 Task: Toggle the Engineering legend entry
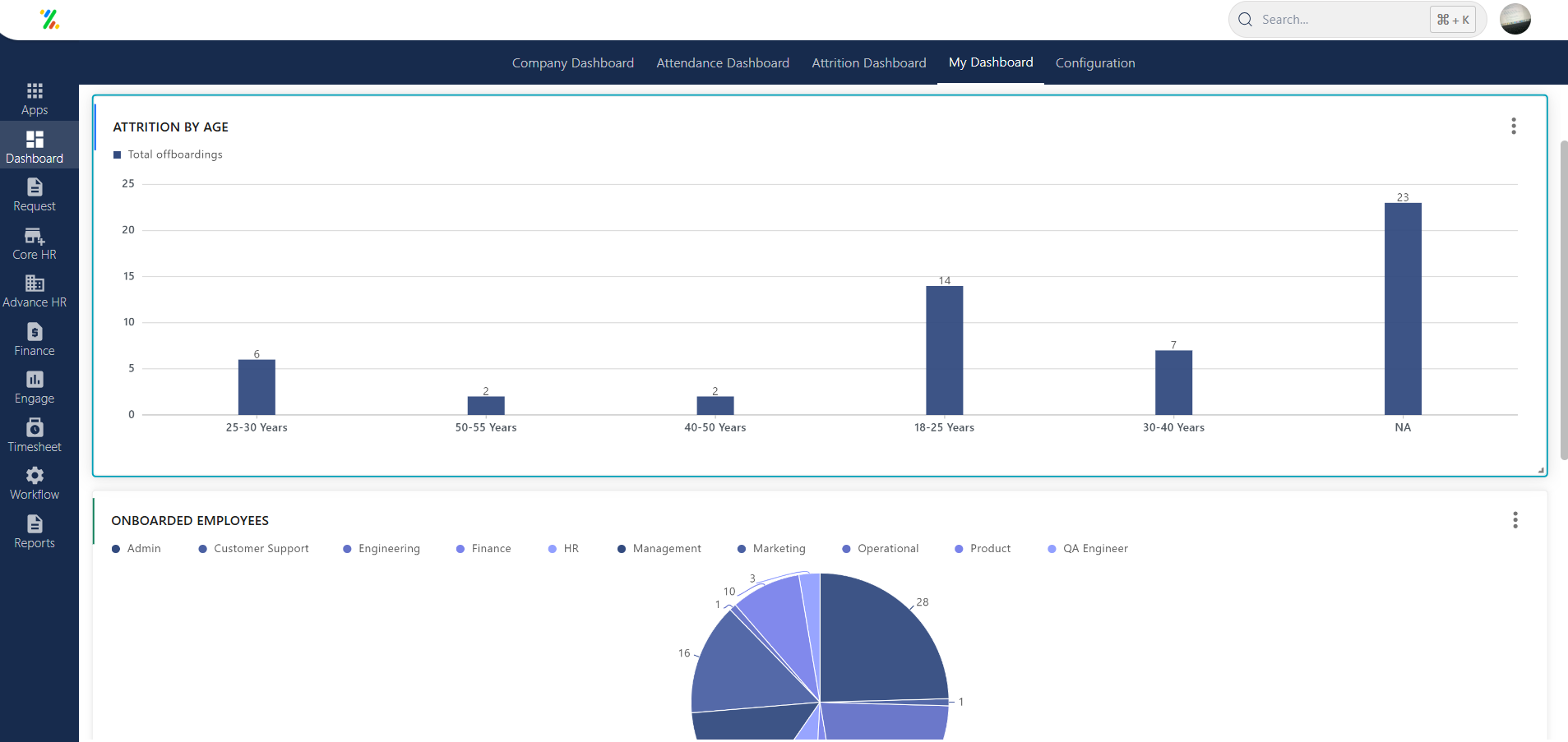[382, 549]
